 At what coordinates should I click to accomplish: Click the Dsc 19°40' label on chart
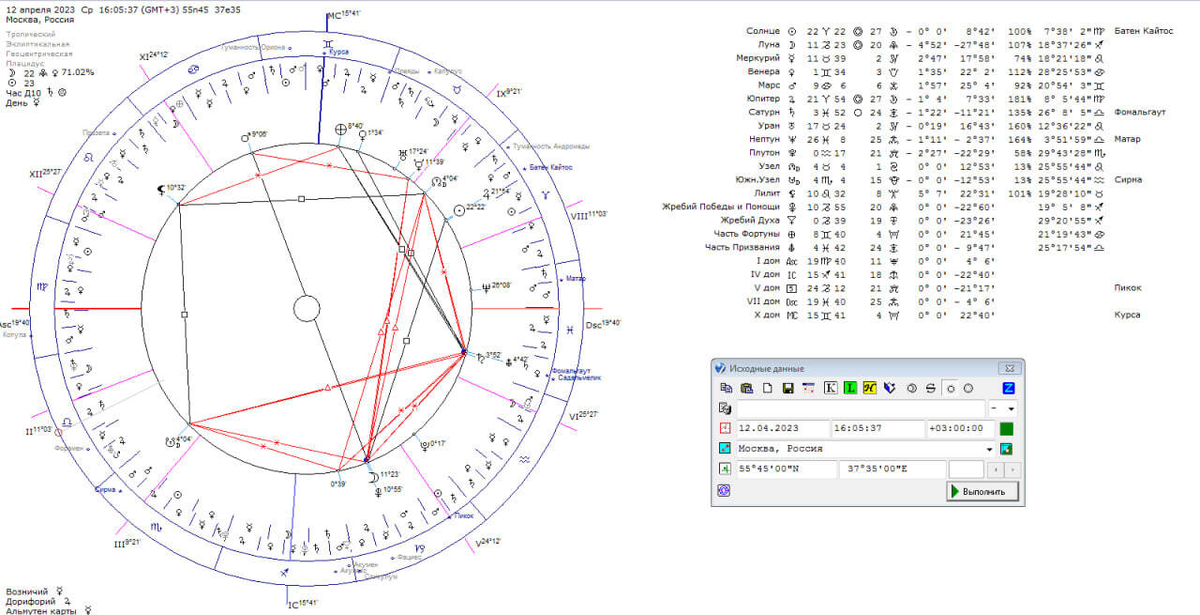(604, 323)
